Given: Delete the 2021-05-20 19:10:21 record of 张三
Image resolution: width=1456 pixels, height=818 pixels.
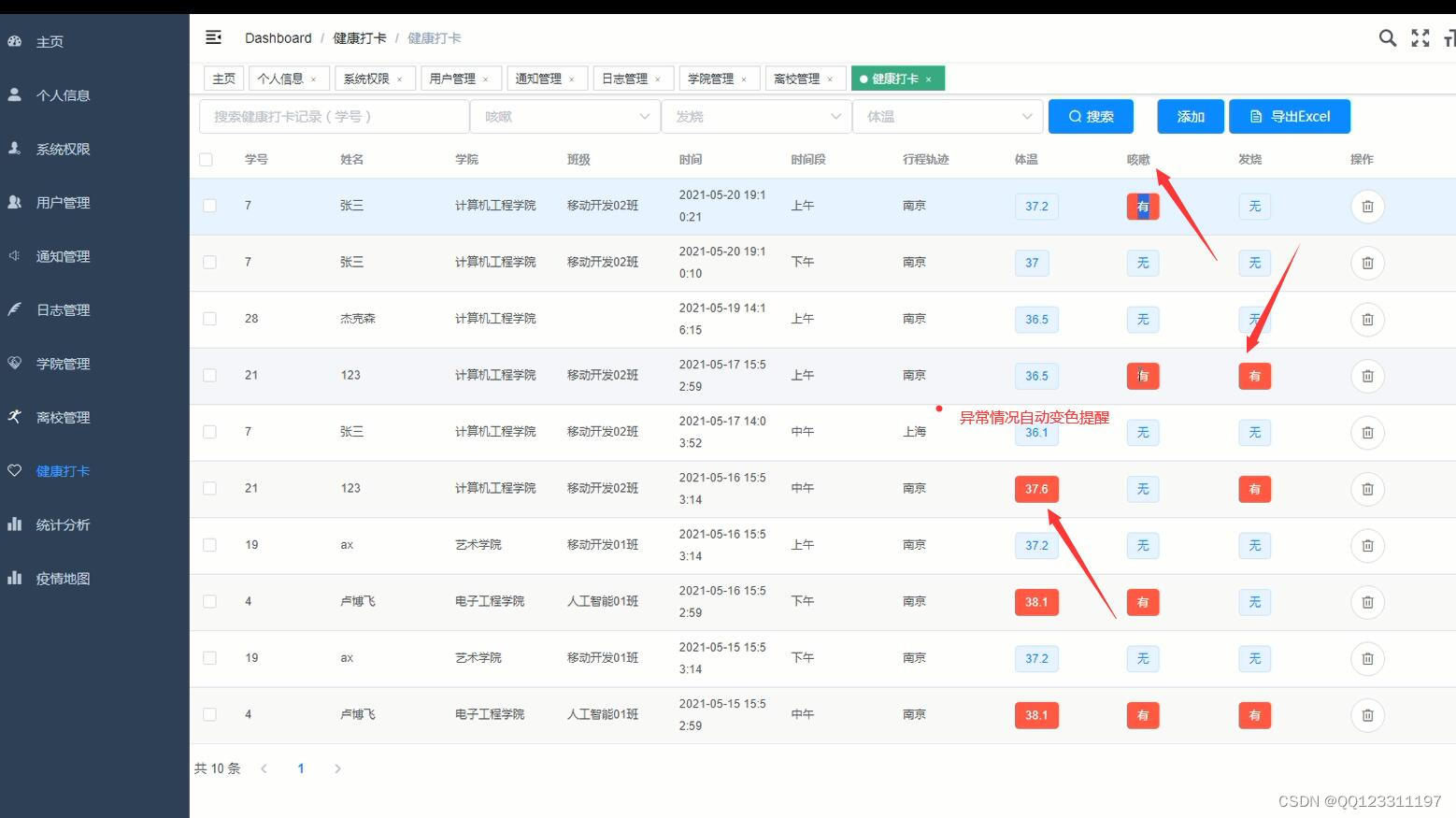Looking at the screenshot, I should pyautogui.click(x=1367, y=207).
